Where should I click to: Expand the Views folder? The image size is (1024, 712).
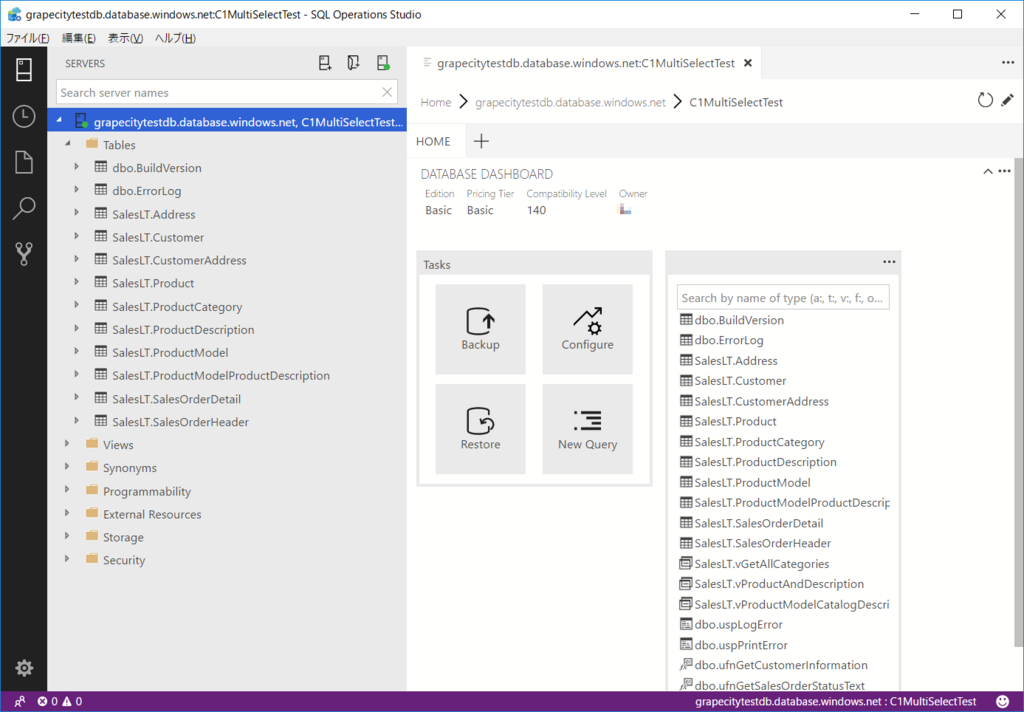tap(67, 444)
